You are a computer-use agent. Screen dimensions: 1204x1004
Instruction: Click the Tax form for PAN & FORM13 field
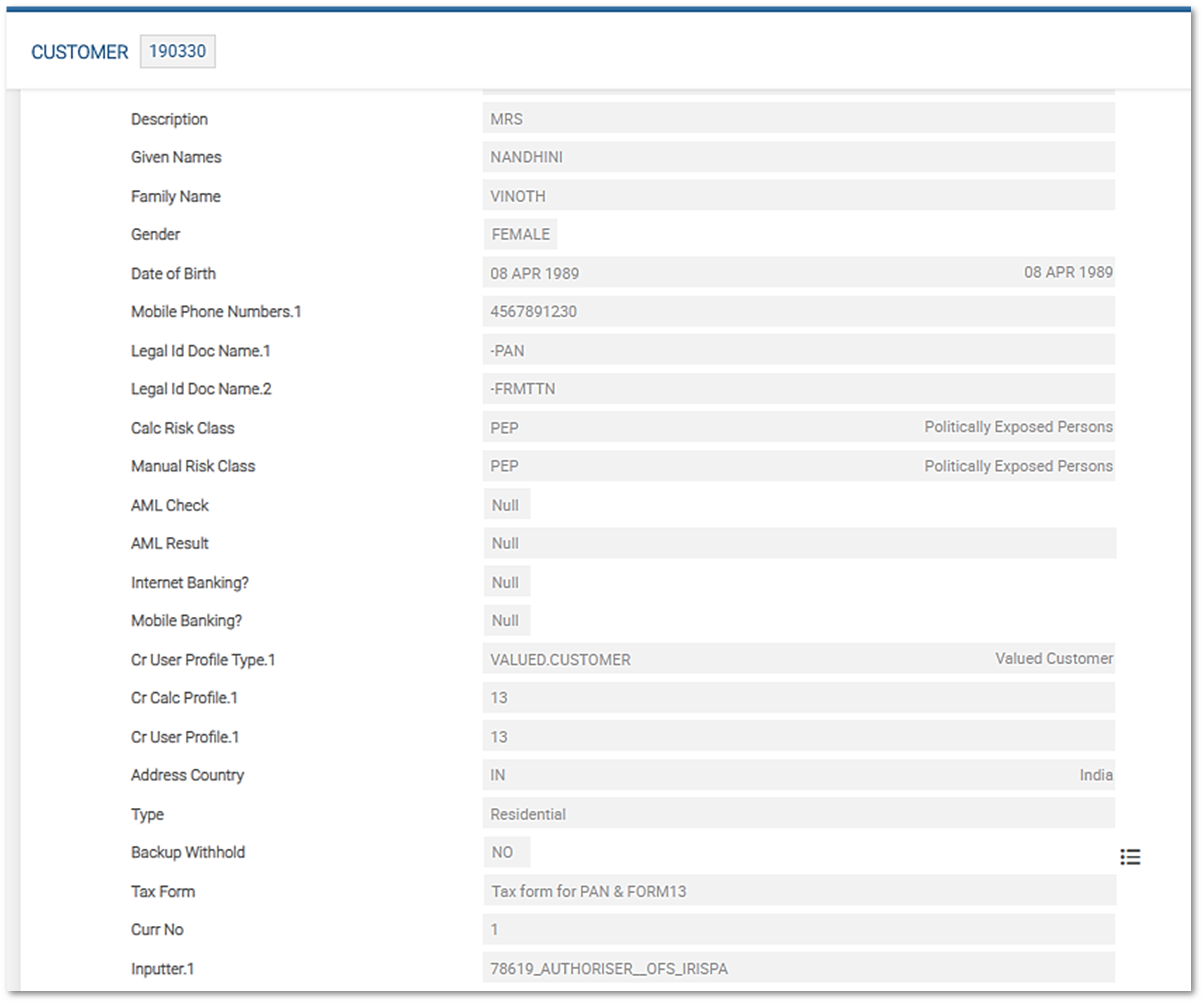pos(800,891)
